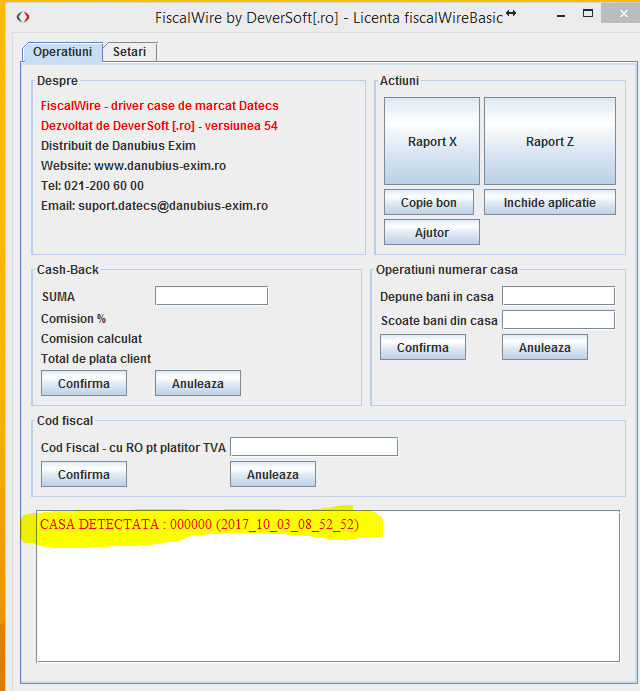Click Inchide aplicatie to close the app
The height and width of the screenshot is (691, 640).
coord(549,202)
